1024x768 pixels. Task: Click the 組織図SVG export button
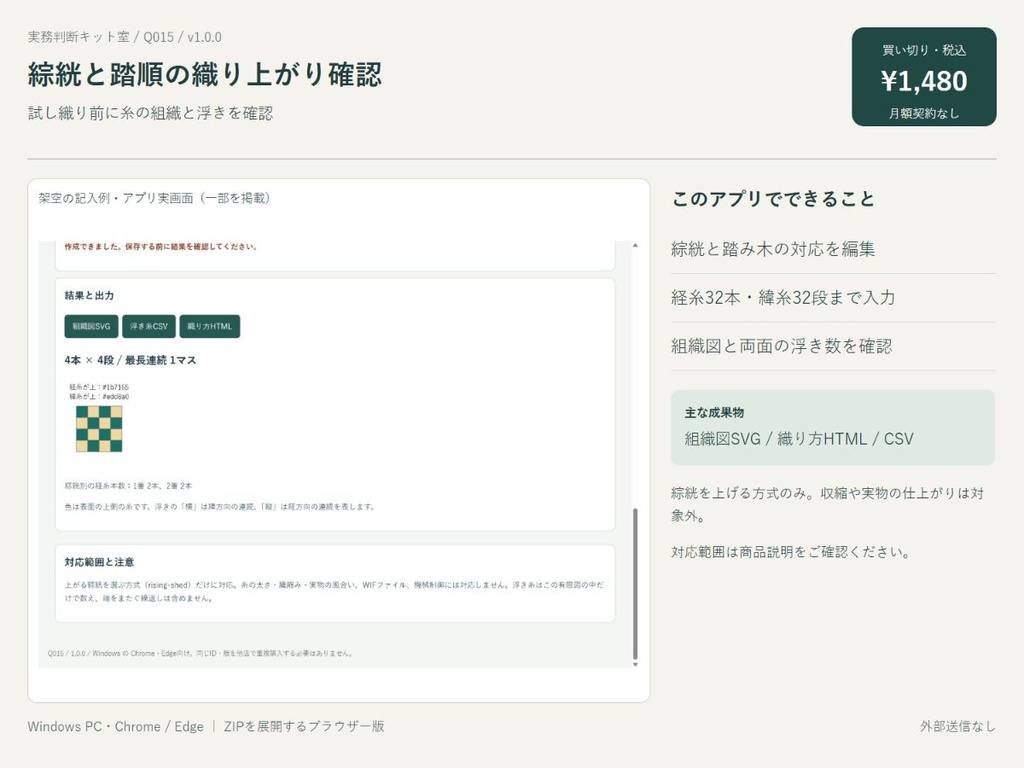(x=91, y=327)
